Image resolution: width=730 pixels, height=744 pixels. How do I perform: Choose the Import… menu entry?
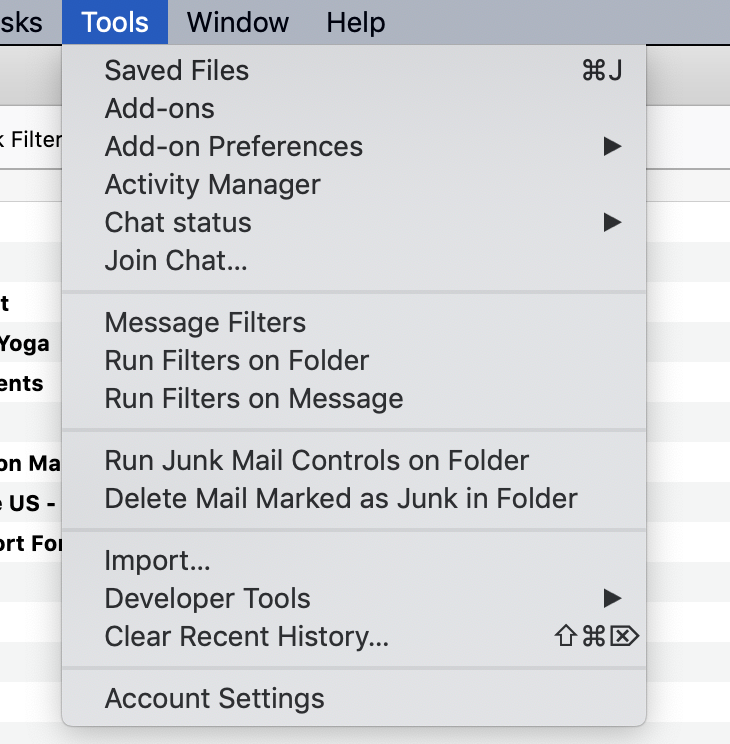tap(157, 561)
